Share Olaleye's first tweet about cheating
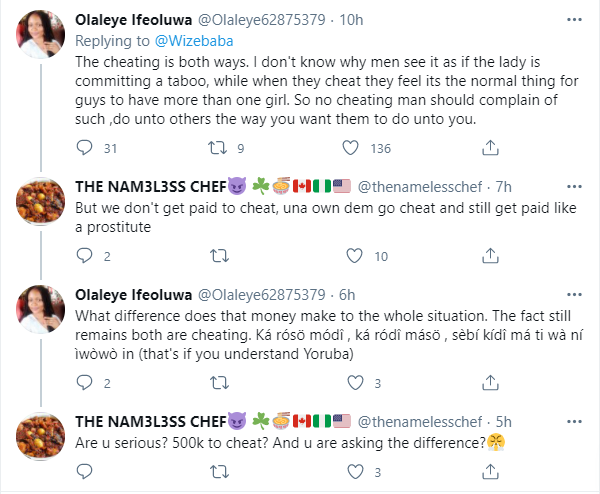Image resolution: width=600 pixels, height=494 pixels. (490, 148)
